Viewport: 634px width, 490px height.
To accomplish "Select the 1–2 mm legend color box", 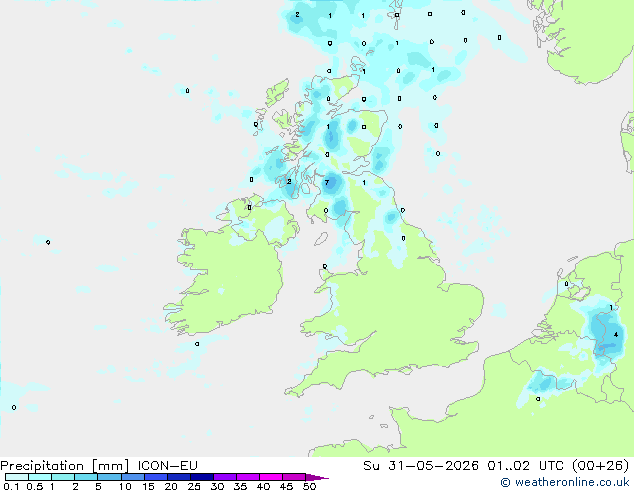I will (63, 477).
